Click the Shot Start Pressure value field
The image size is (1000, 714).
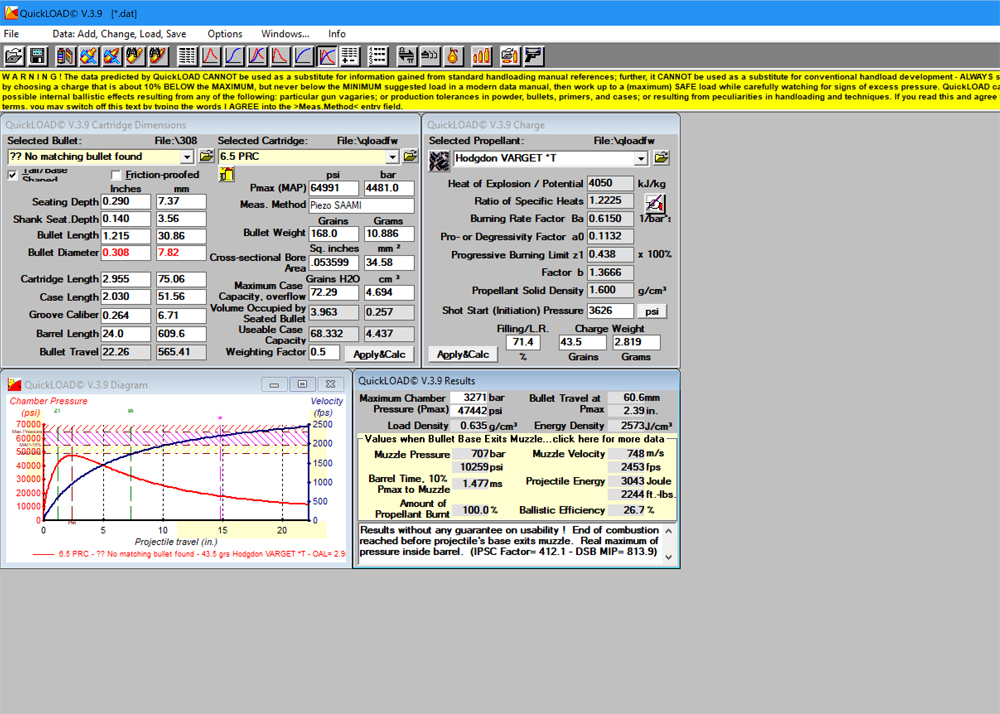point(610,310)
